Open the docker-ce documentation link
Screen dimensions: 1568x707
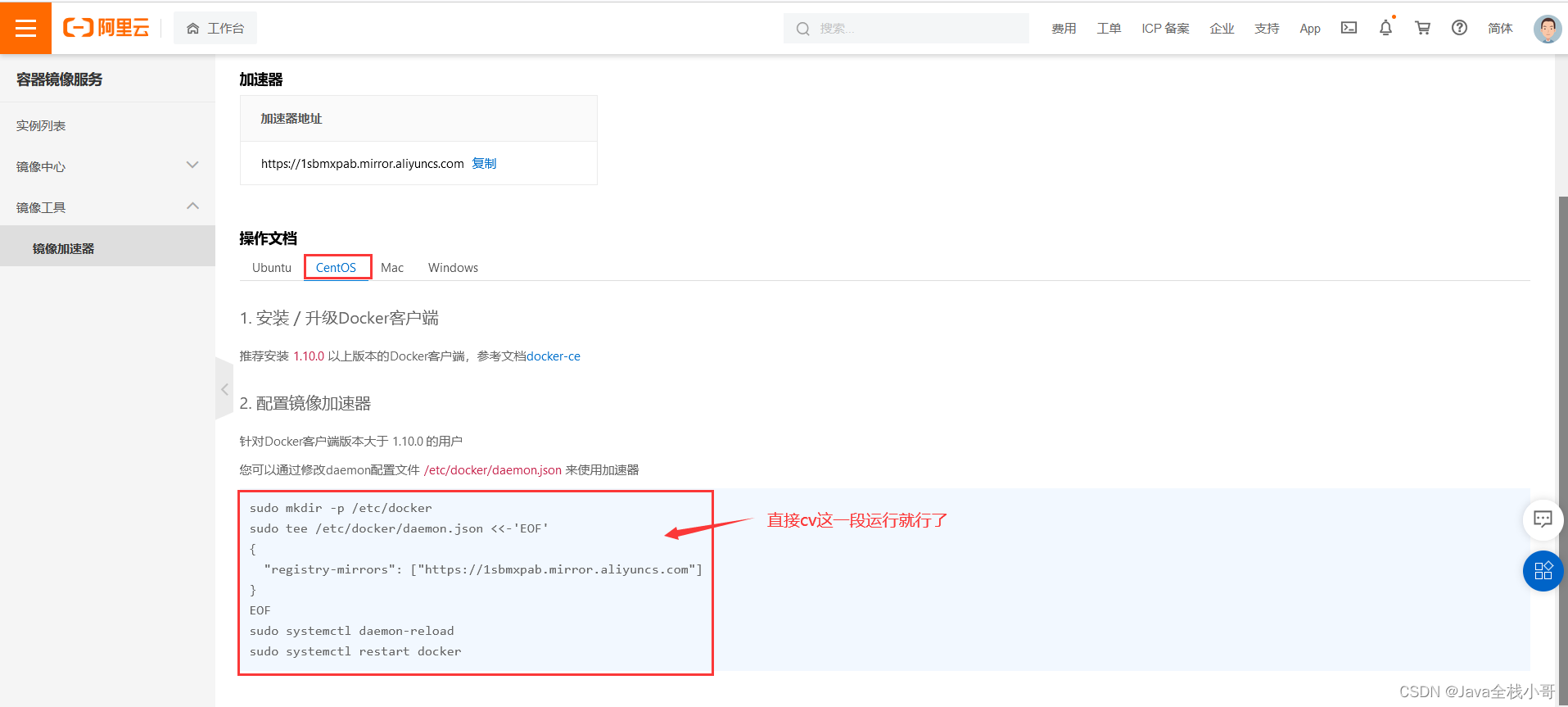tap(554, 356)
